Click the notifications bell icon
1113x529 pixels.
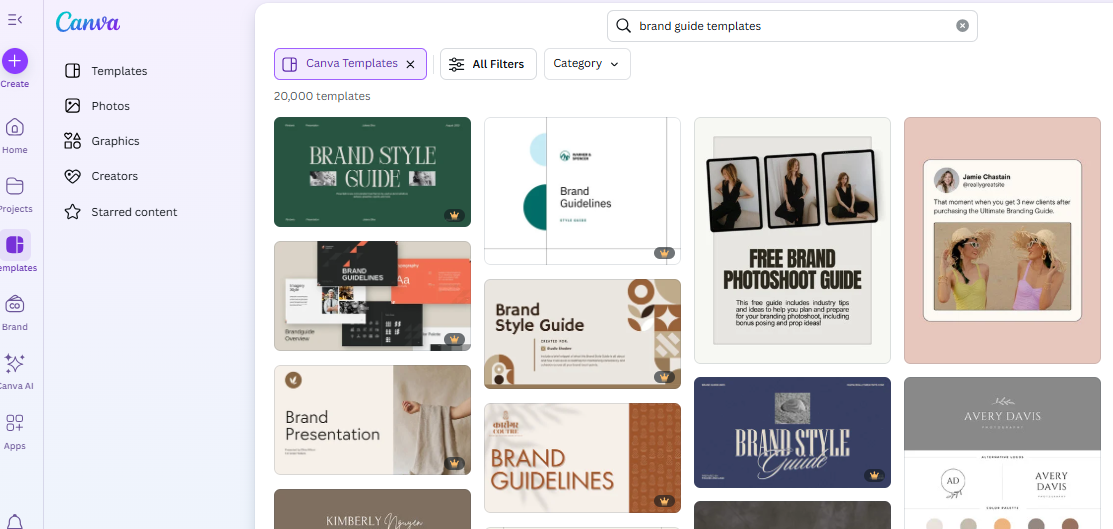[x=15, y=521]
